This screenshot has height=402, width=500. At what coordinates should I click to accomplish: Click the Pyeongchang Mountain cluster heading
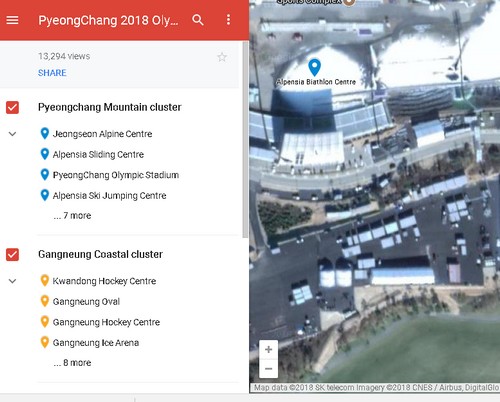[110, 107]
